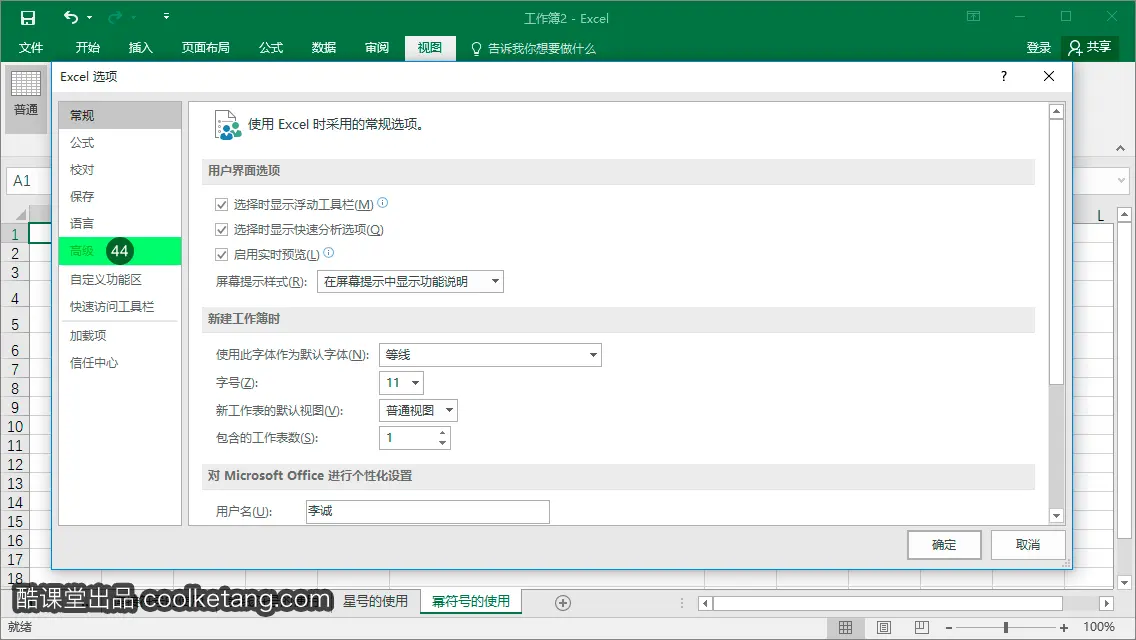Viewport: 1136px width, 640px height.
Task: Open the 星号的使用 sheet tab
Action: (375, 602)
